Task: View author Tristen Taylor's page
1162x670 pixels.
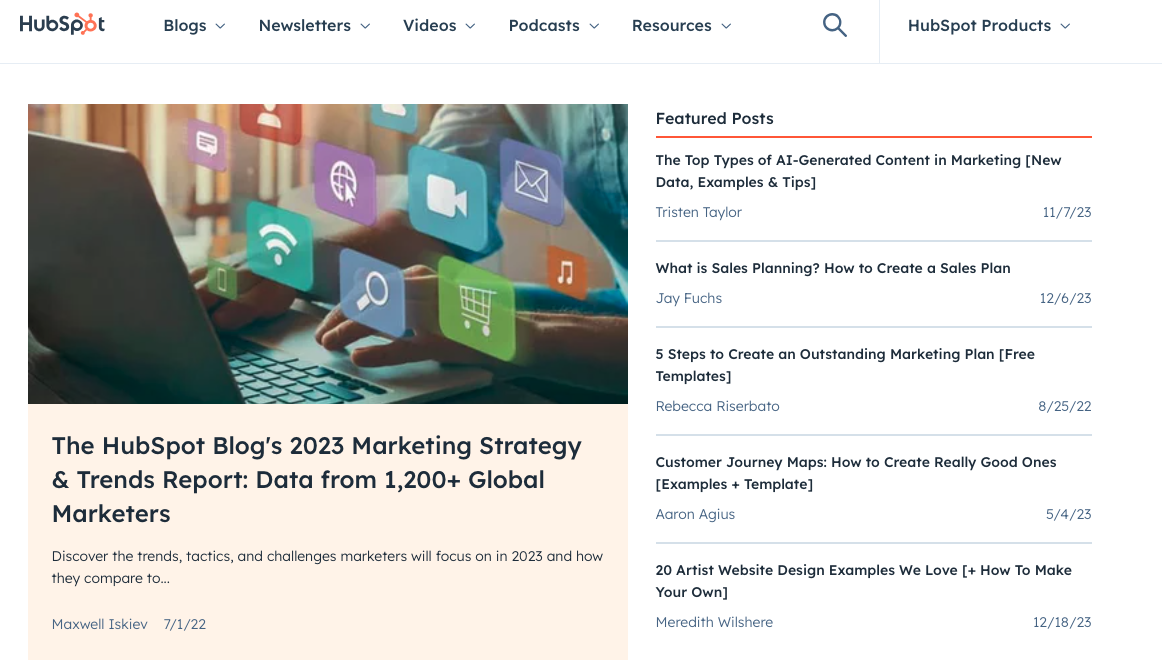Action: 698,212
